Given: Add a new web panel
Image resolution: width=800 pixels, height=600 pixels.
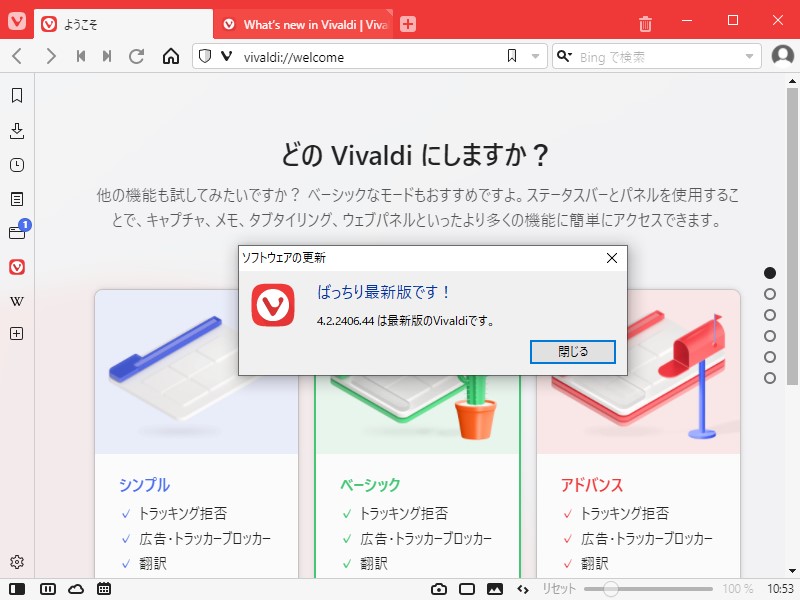Looking at the screenshot, I should click(x=16, y=333).
